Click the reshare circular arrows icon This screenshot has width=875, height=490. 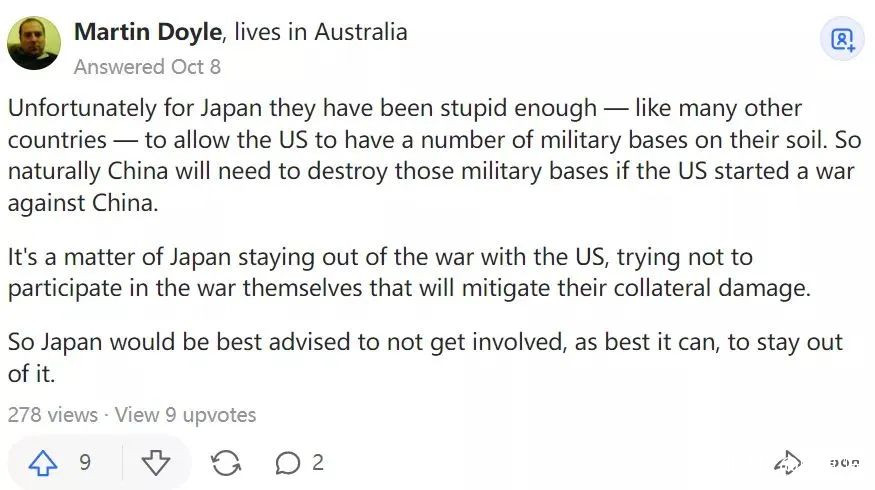pyautogui.click(x=226, y=463)
